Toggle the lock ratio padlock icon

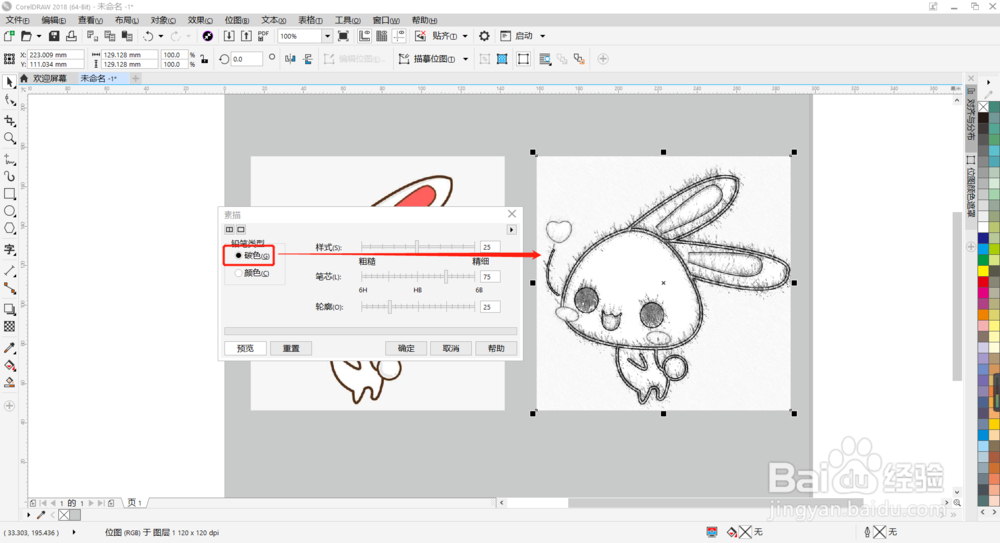click(204, 59)
